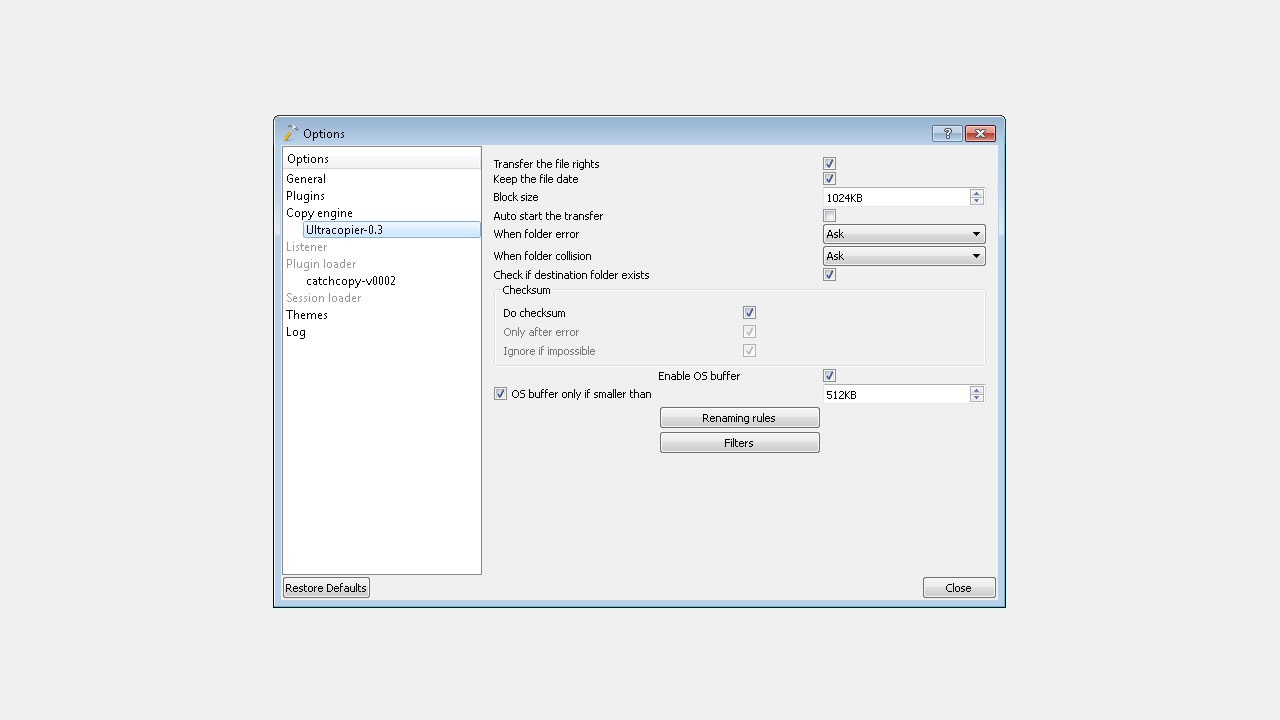Screen dimensions: 1280x720
Task: Increase Block size using the up spinner
Action: (x=976, y=192)
